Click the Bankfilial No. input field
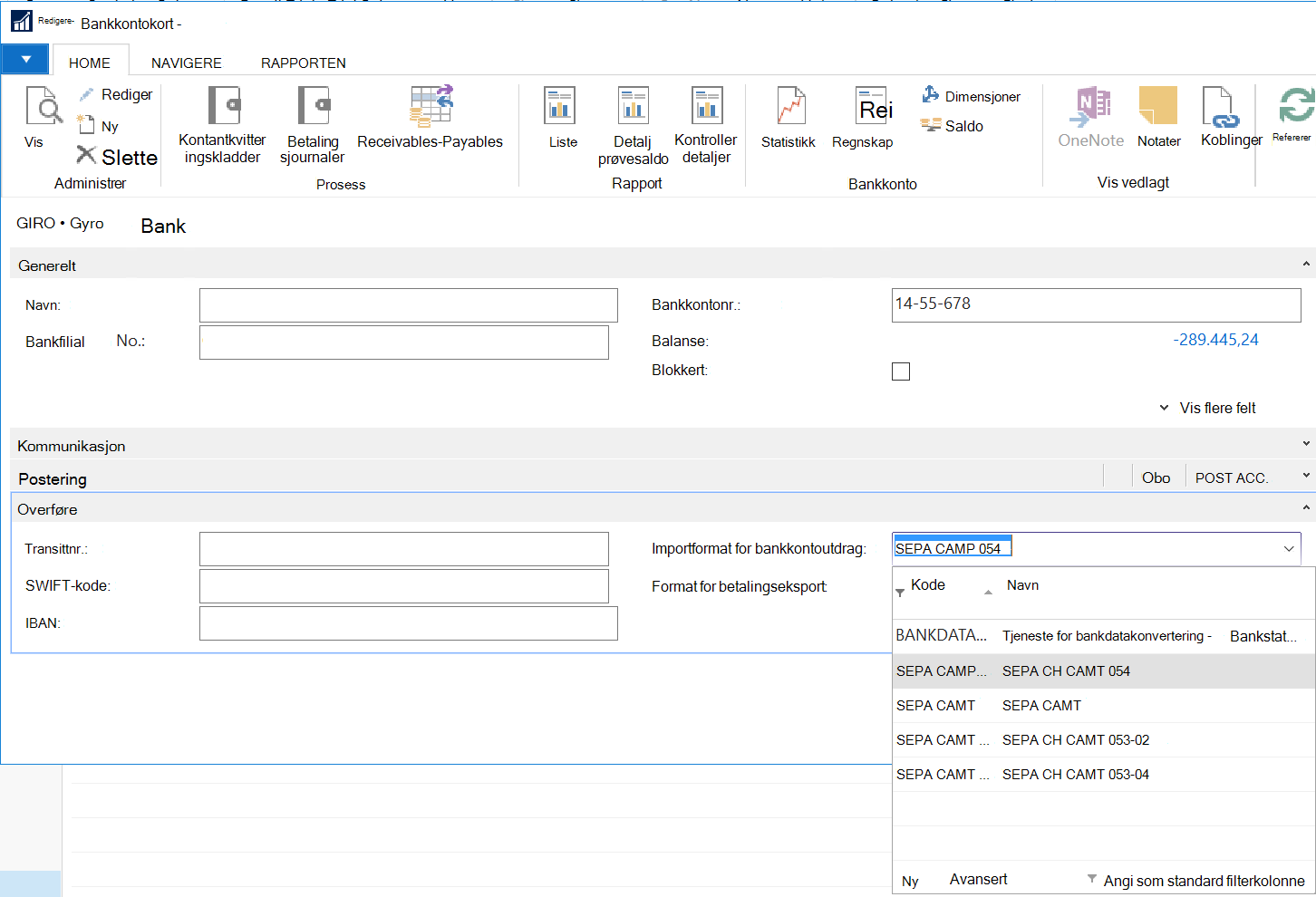Image resolution: width=1316 pixels, height=897 pixels. pyautogui.click(x=404, y=342)
